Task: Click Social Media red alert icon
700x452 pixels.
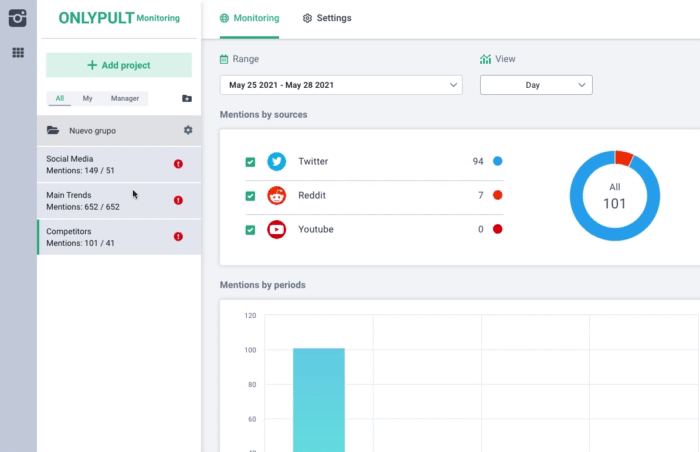Action: click(x=178, y=164)
